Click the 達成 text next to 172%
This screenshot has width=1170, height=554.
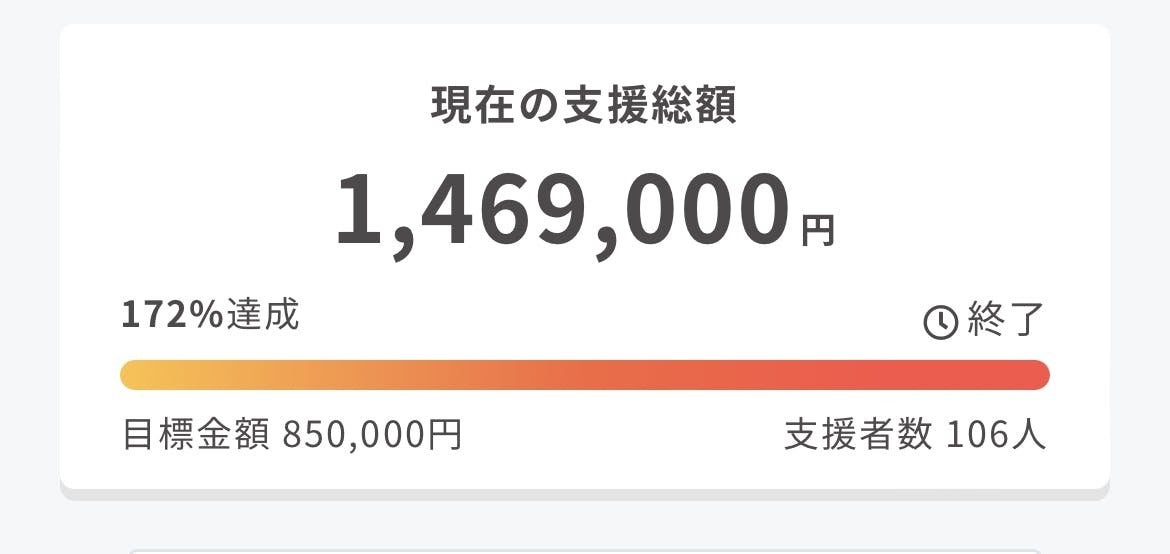263,315
